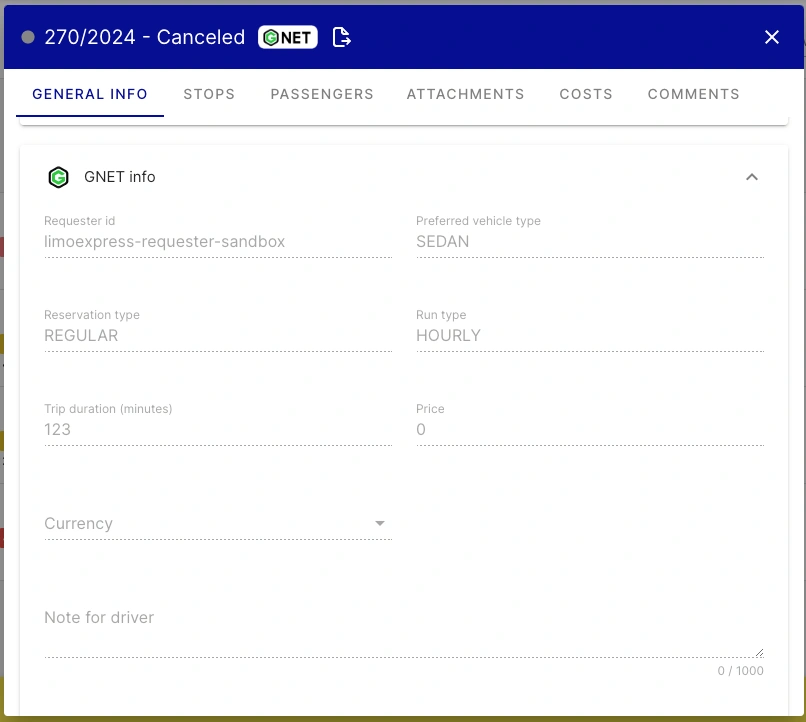Click the green GNET info section icon
Screen dimensions: 806x722
[x=59, y=177]
